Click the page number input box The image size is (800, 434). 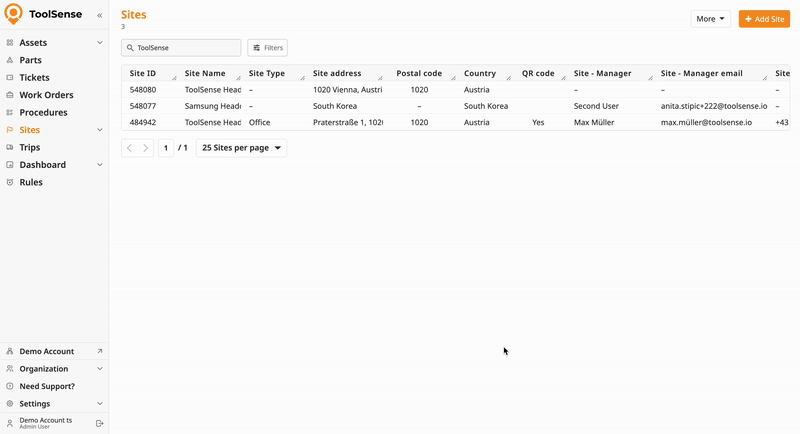click(x=166, y=148)
